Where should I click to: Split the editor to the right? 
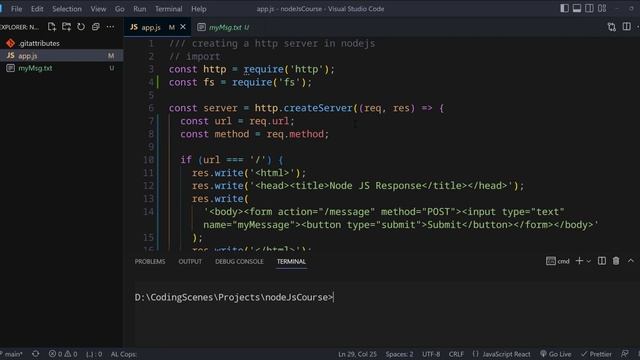626,27
